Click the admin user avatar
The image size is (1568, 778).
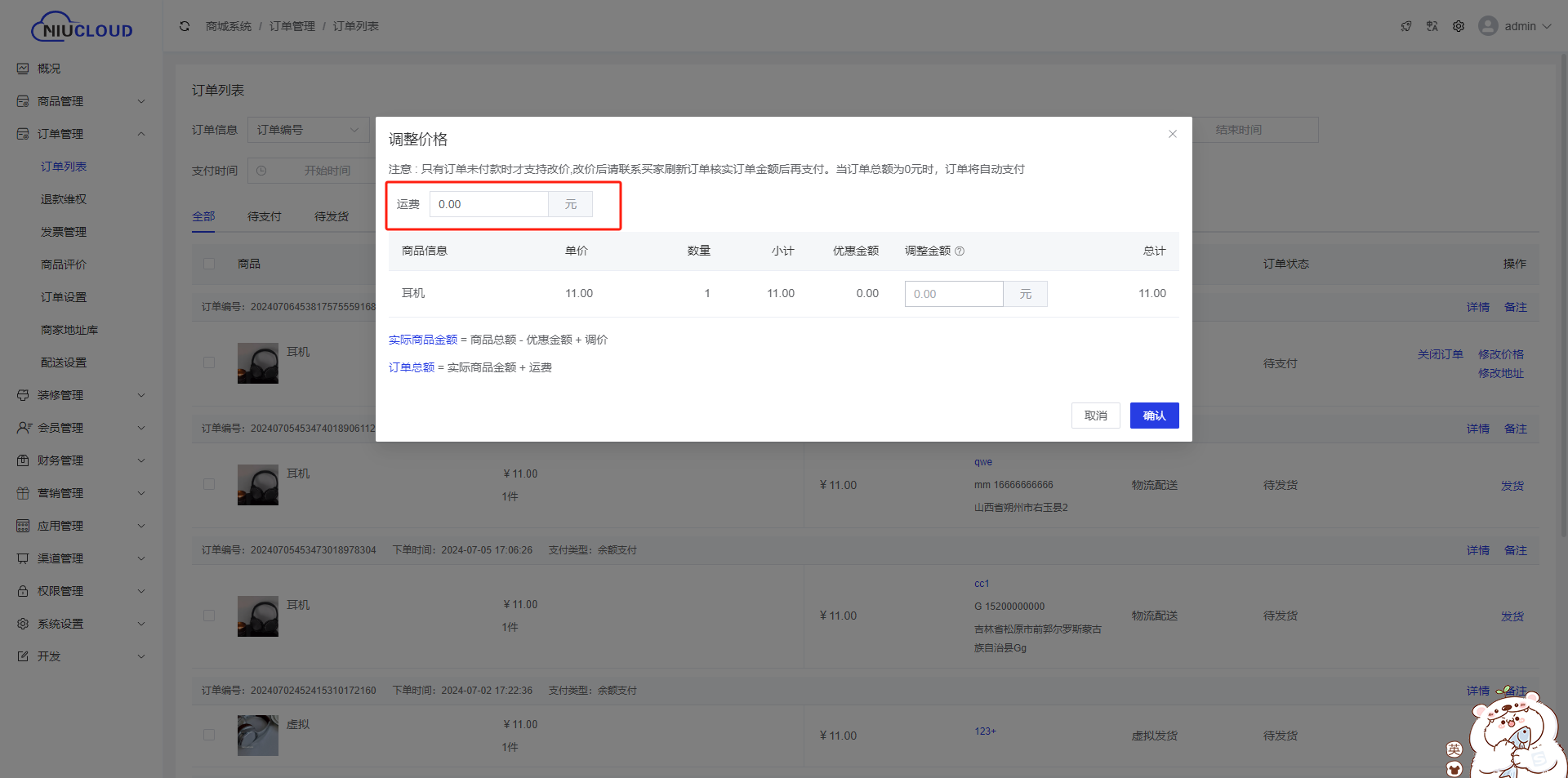tap(1489, 26)
